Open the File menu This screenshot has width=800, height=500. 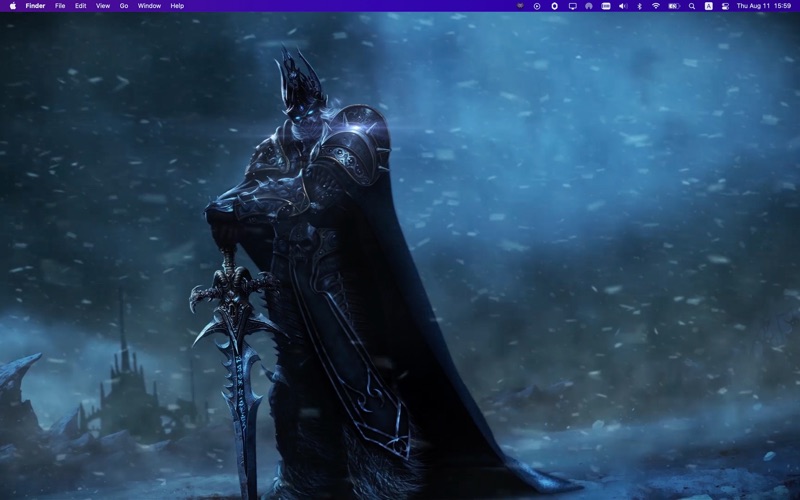click(x=60, y=6)
